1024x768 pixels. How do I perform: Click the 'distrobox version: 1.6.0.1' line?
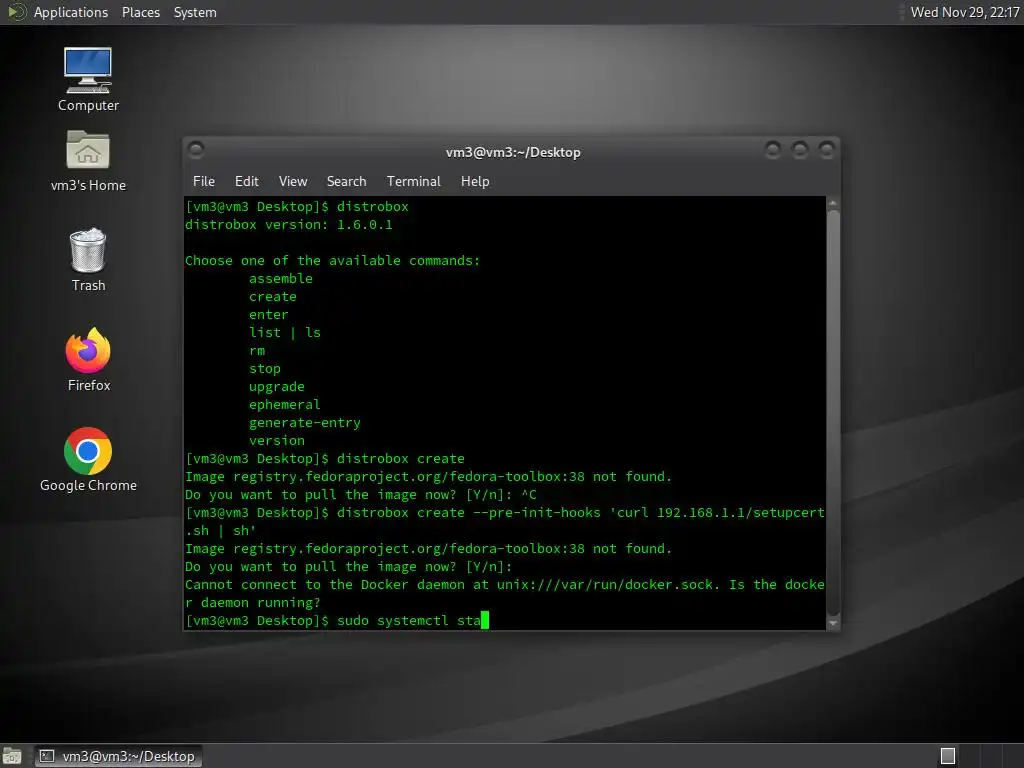(289, 225)
